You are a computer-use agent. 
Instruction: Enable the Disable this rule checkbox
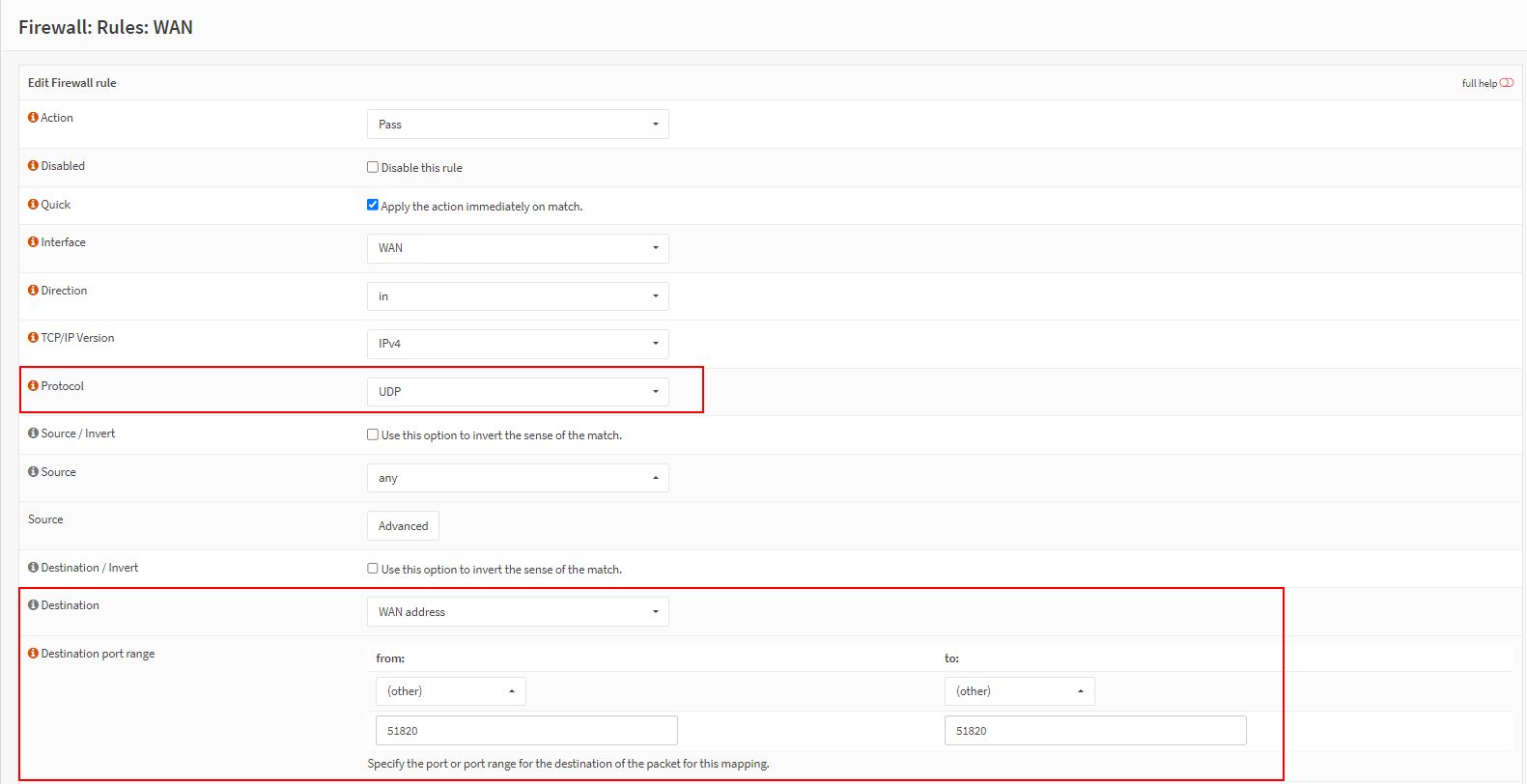click(x=373, y=167)
